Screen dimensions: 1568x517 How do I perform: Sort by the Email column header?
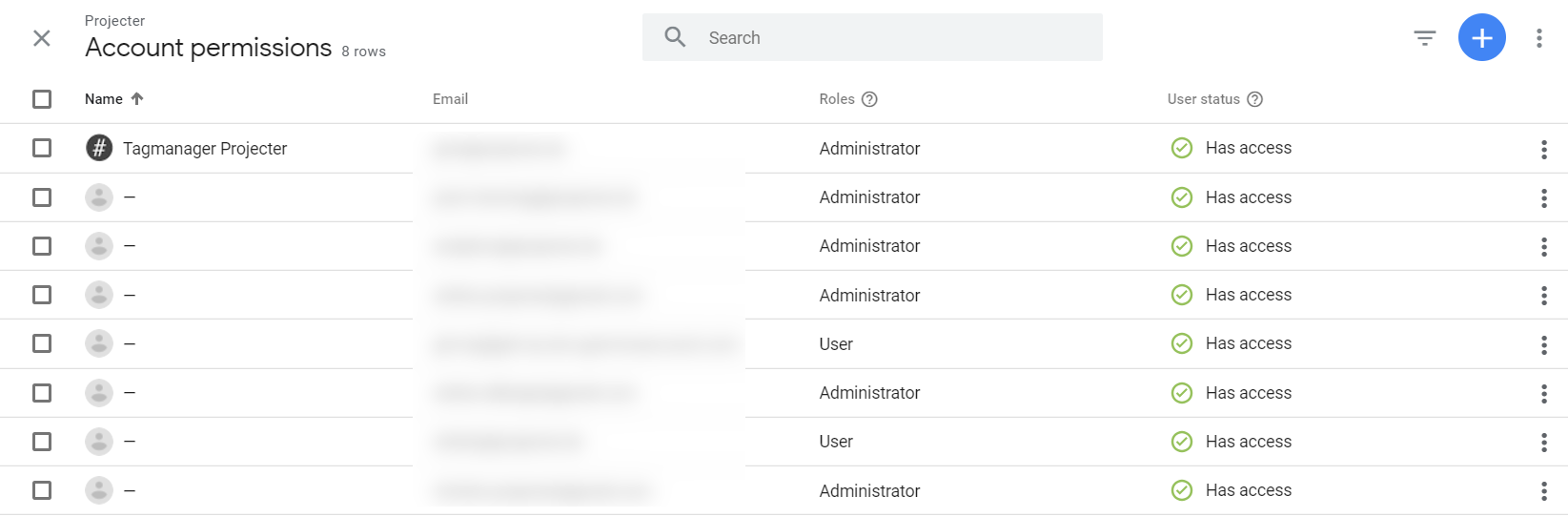450,99
